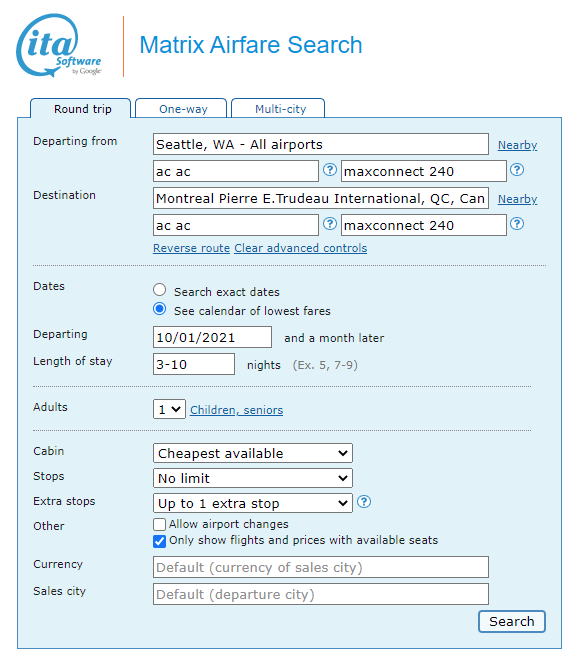The image size is (572, 668).
Task: Open help icon beside destination extension codes
Action: (517, 224)
